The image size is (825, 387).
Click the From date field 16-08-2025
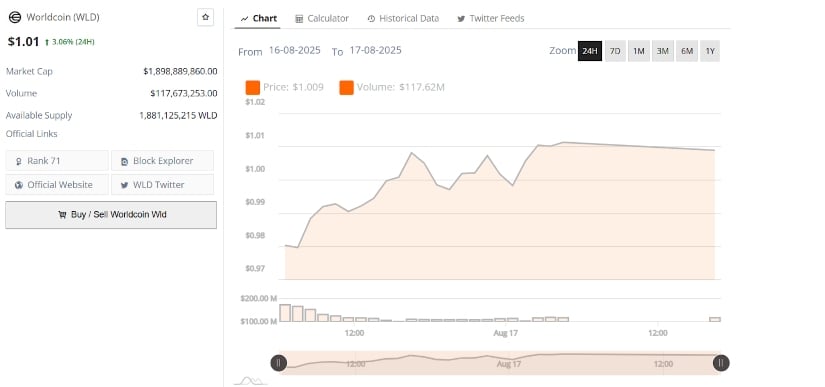295,50
